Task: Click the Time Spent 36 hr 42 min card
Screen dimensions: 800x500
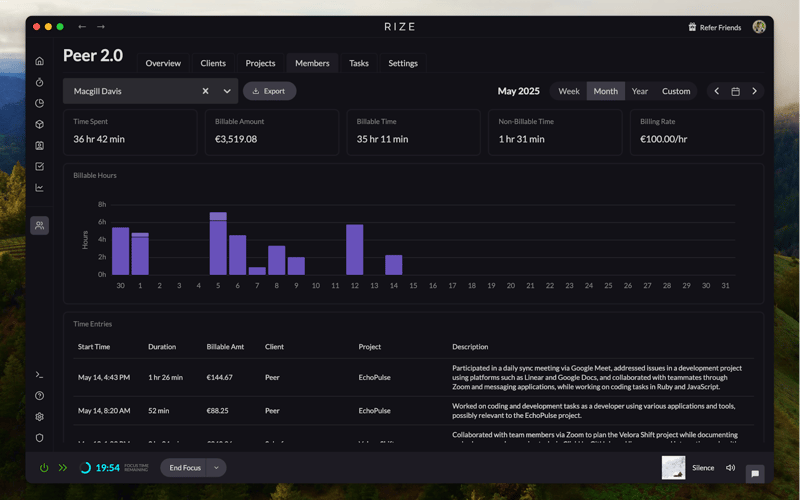Action: point(130,132)
